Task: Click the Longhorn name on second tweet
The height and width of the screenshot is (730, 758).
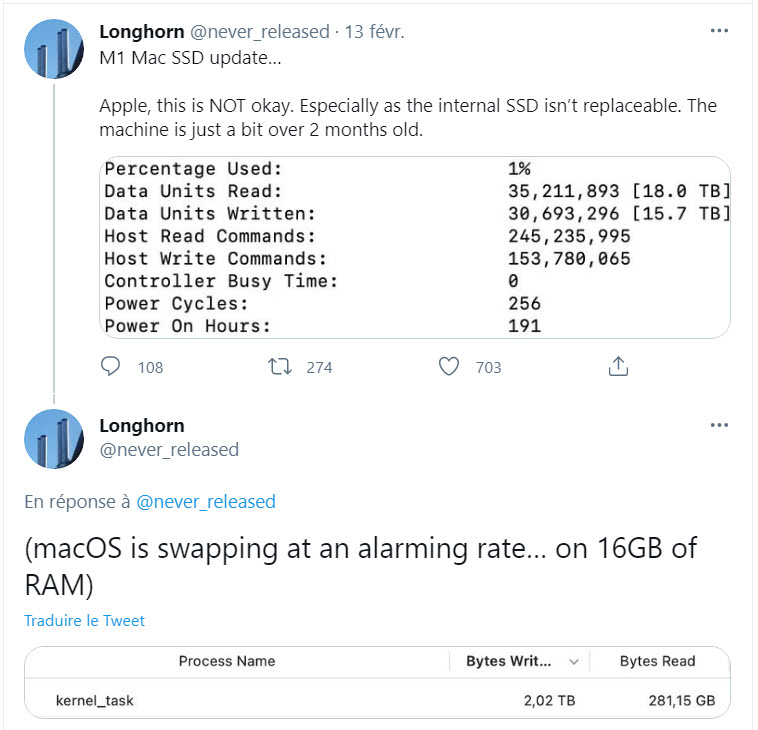Action: click(x=142, y=425)
